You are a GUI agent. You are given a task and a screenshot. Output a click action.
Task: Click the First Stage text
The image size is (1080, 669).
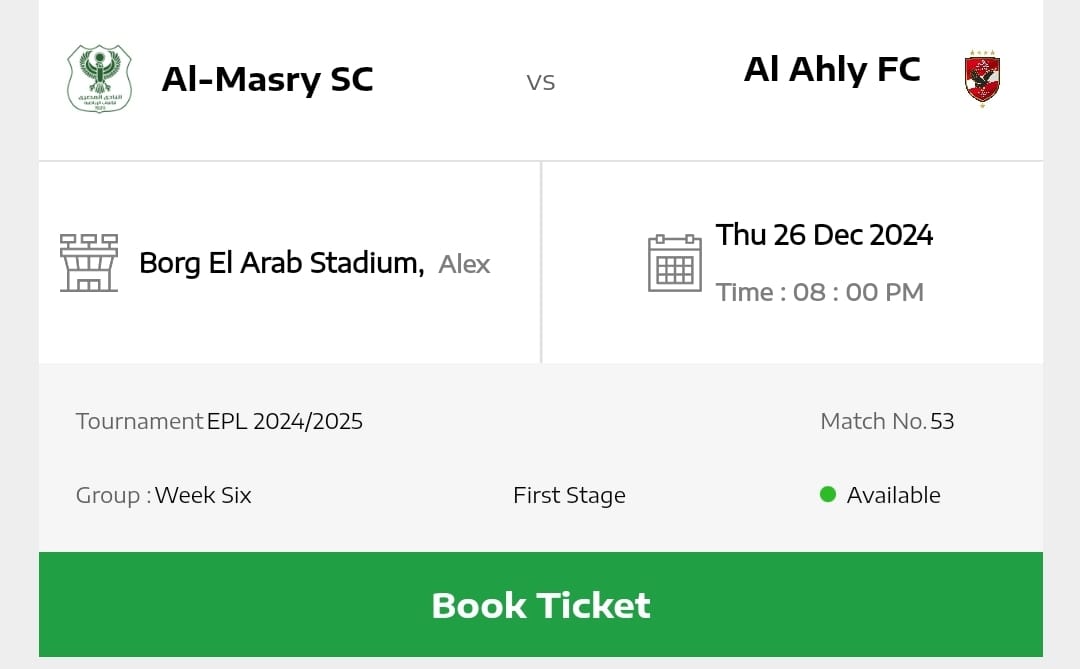[569, 495]
